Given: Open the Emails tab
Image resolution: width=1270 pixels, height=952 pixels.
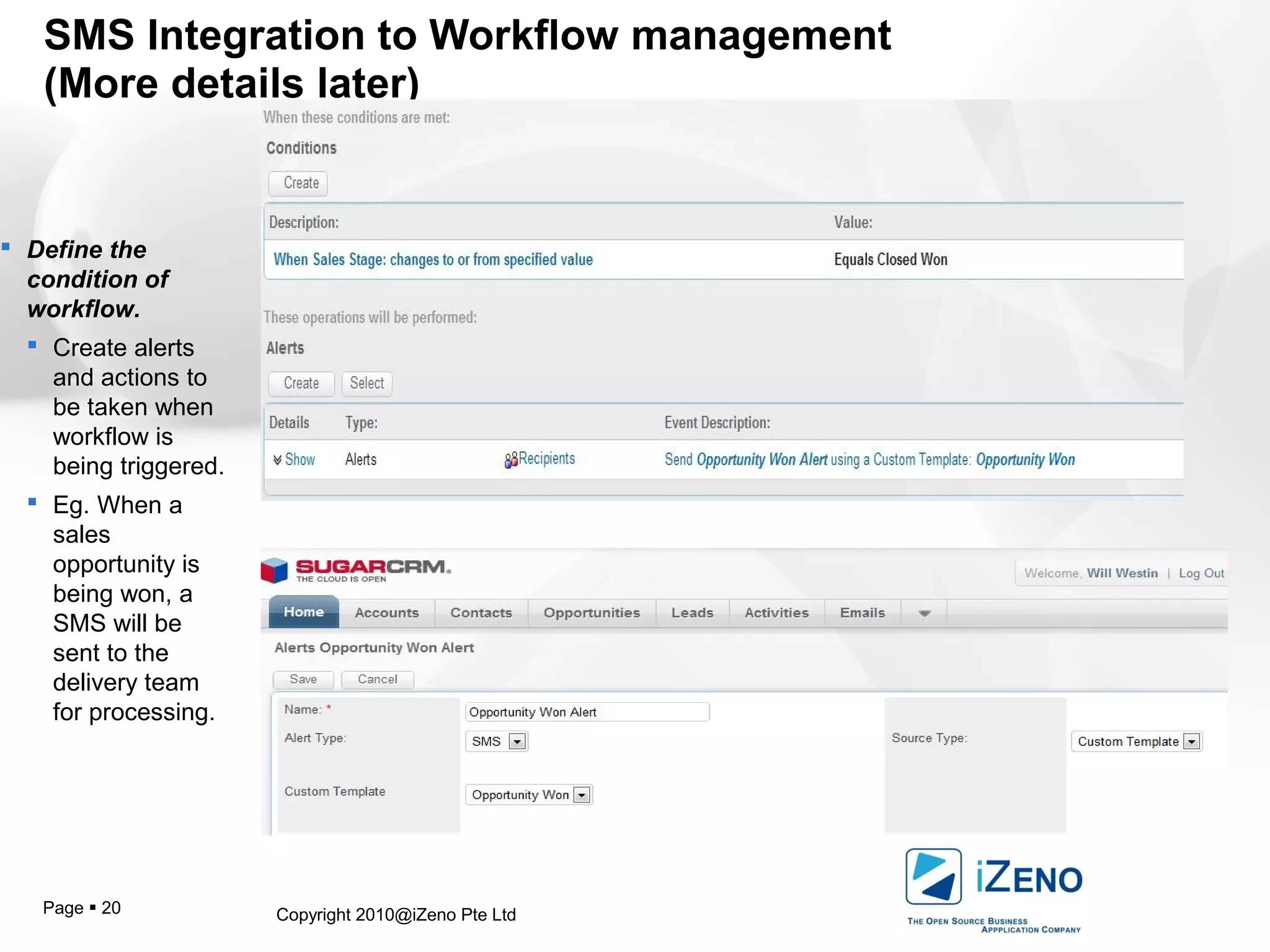Looking at the screenshot, I should 863,613.
